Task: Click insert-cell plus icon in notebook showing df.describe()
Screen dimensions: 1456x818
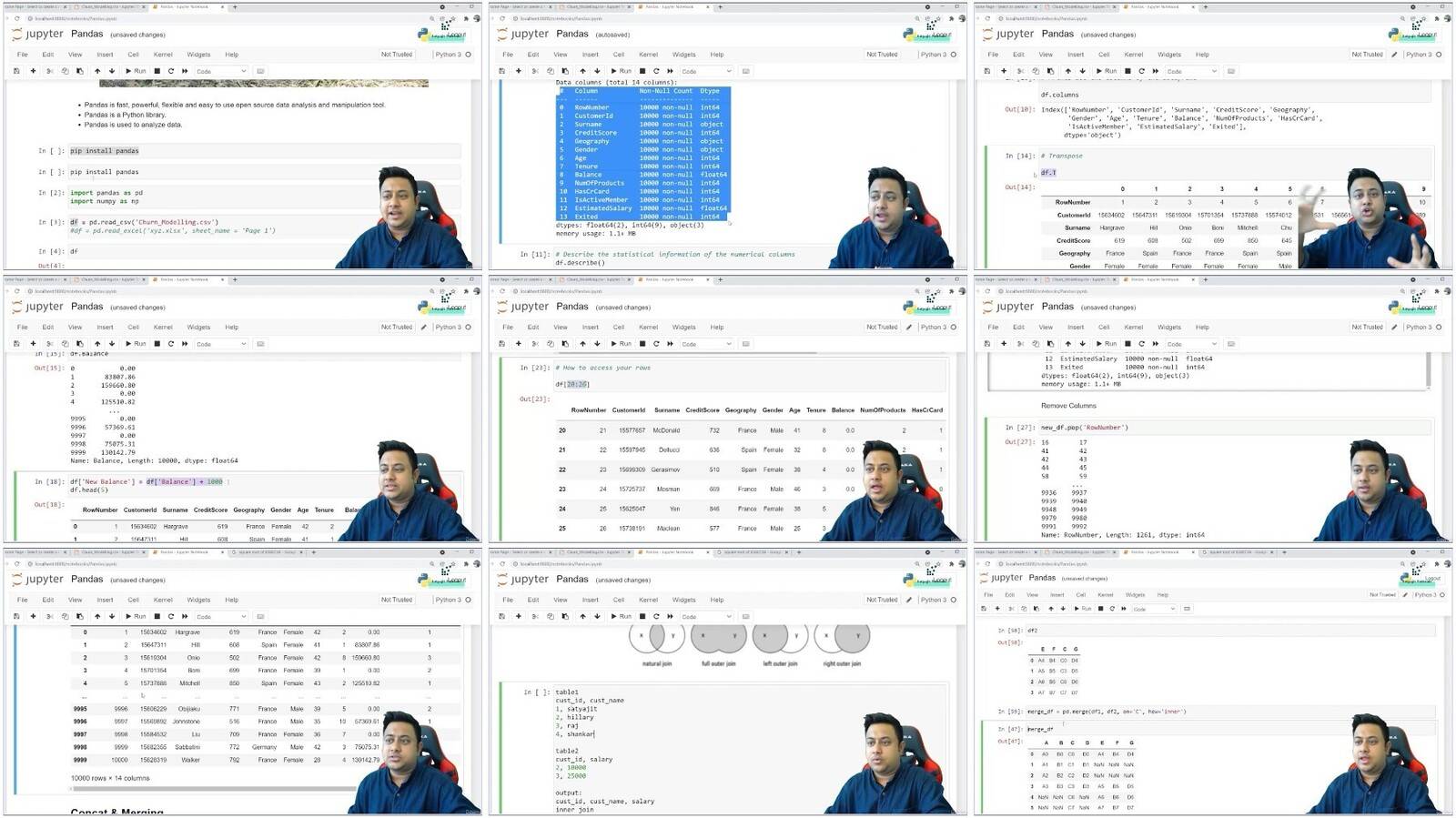Action: pyautogui.click(x=519, y=71)
